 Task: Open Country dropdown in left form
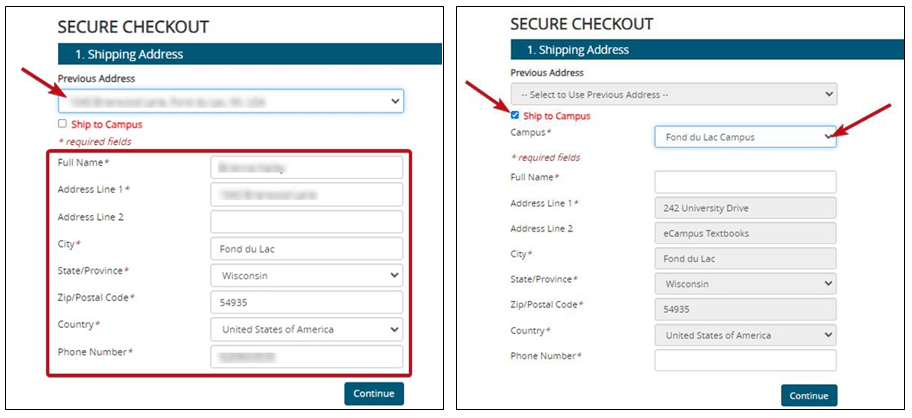(306, 329)
